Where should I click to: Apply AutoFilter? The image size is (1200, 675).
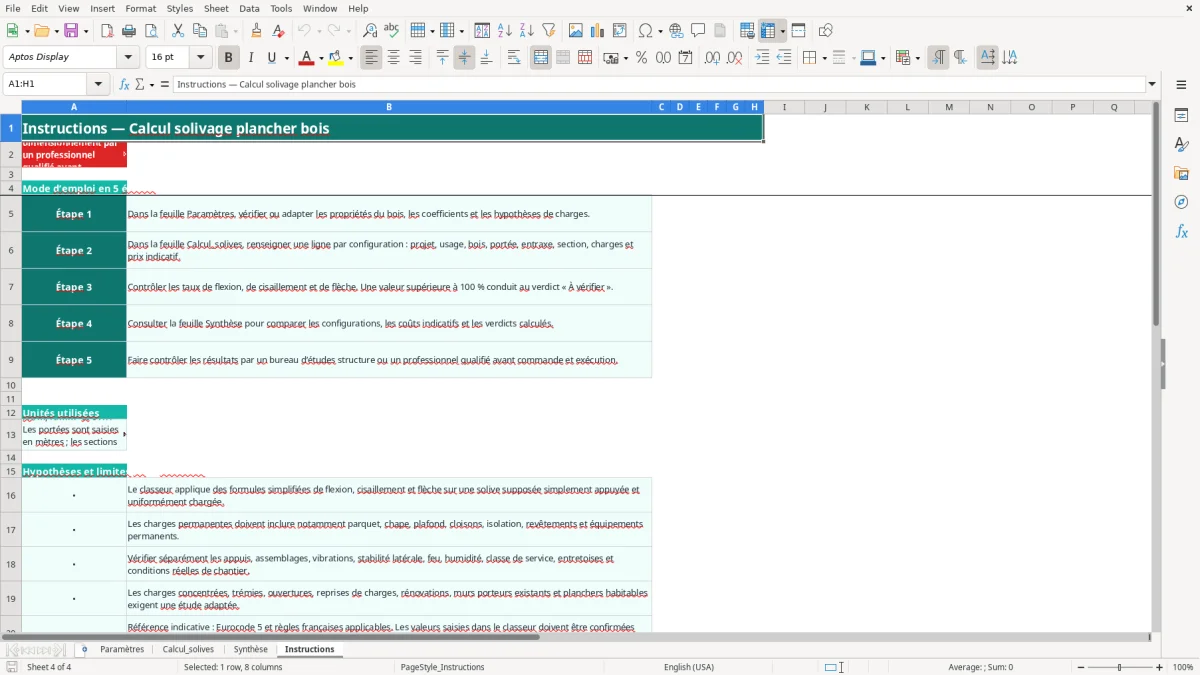pos(548,31)
